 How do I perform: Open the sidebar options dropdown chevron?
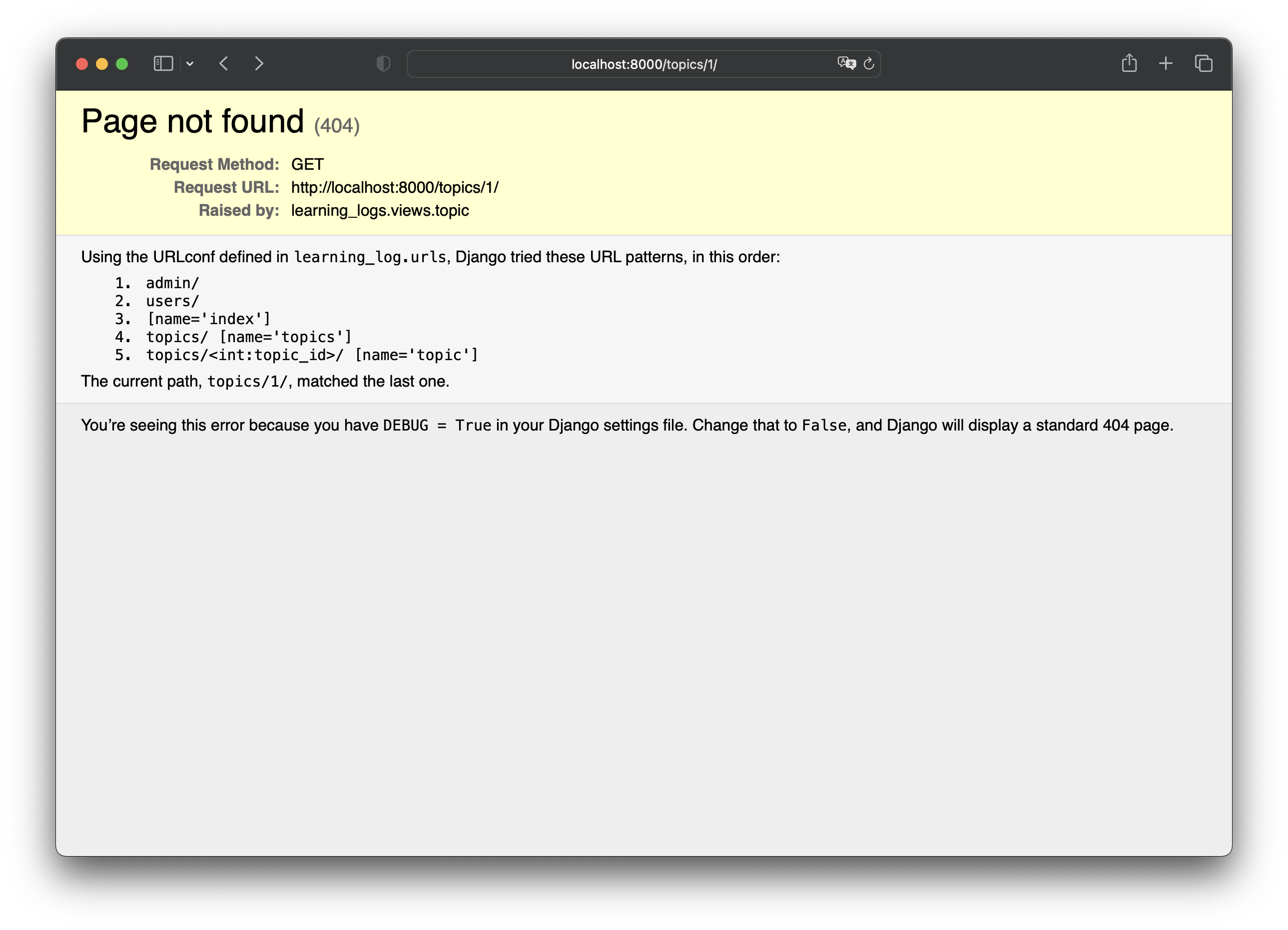190,63
